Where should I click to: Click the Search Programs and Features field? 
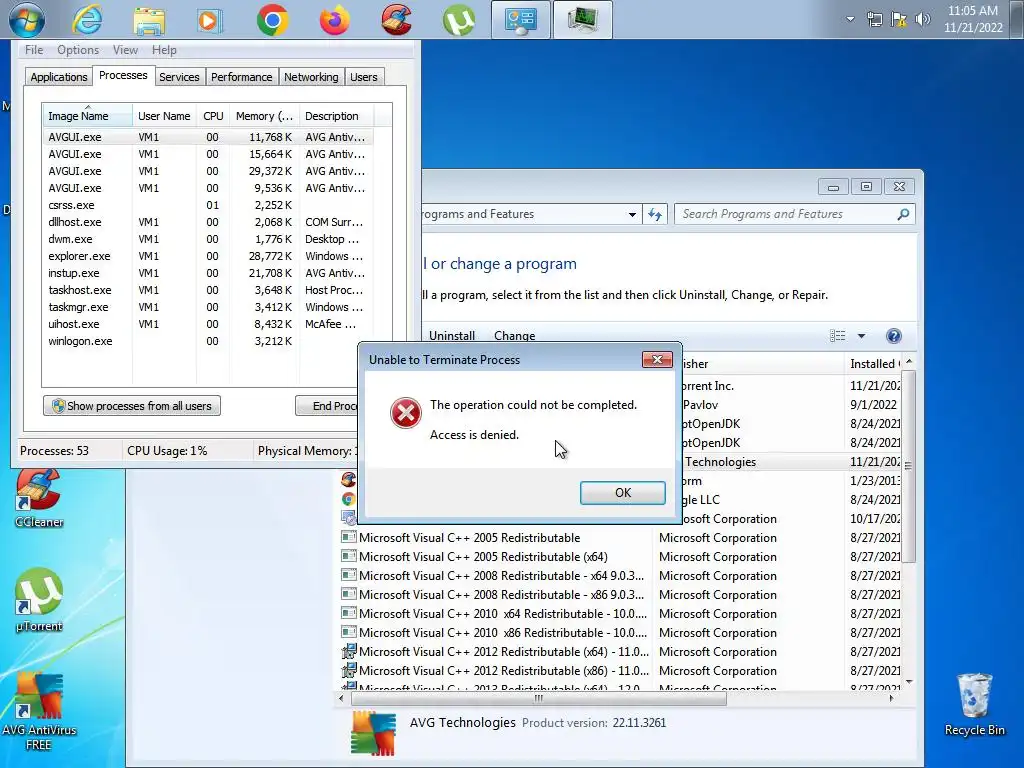click(x=794, y=214)
